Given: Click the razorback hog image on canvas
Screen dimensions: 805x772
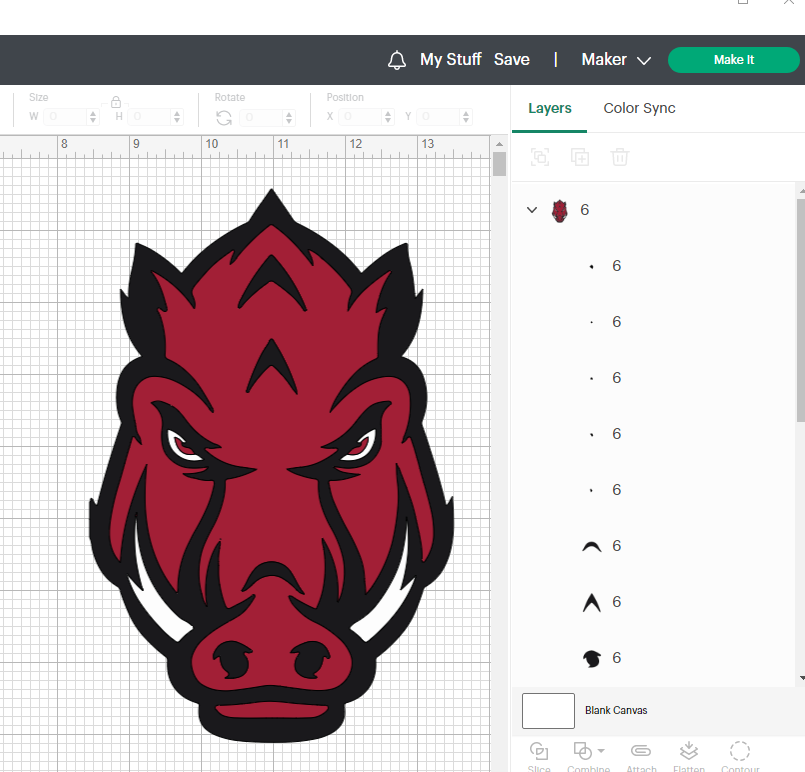Looking at the screenshot, I should 271,466.
